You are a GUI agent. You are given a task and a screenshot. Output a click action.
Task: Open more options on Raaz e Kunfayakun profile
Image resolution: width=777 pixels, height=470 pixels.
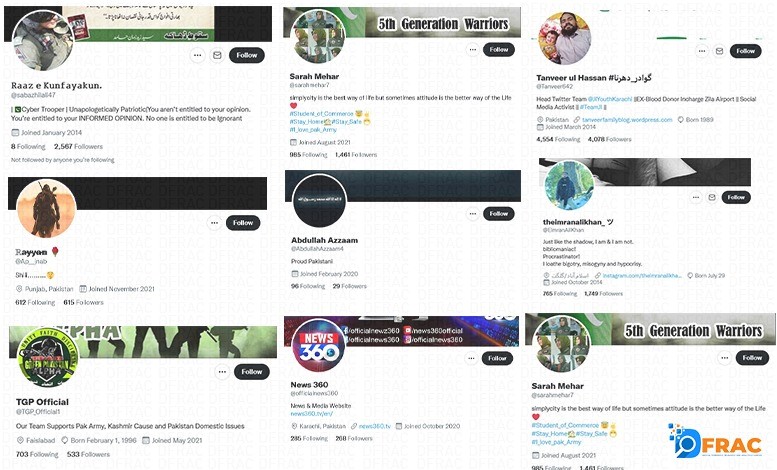coord(197,55)
